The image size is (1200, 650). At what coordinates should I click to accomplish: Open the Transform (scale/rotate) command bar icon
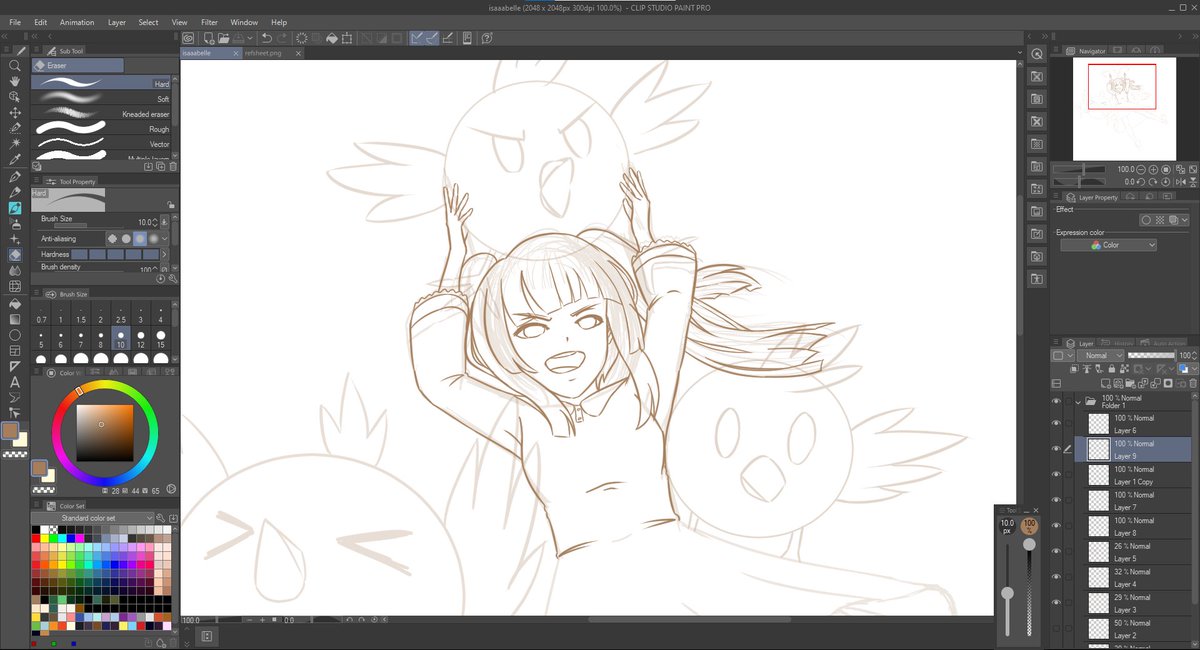(346, 39)
